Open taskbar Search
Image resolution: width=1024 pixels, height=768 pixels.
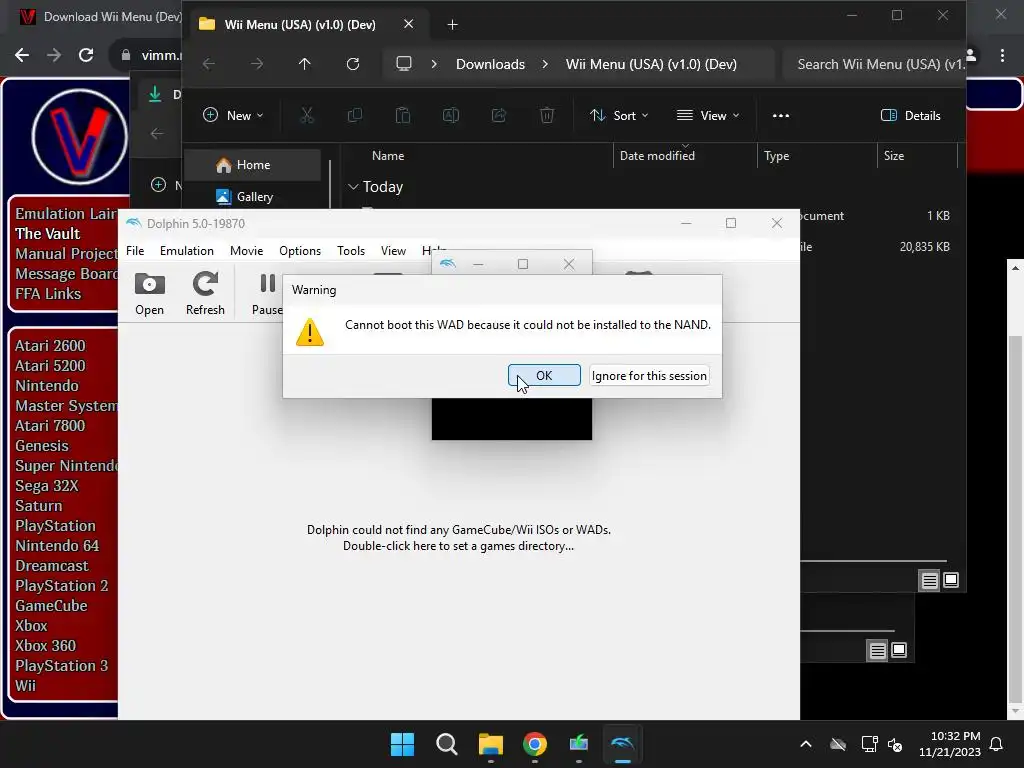tap(447, 744)
